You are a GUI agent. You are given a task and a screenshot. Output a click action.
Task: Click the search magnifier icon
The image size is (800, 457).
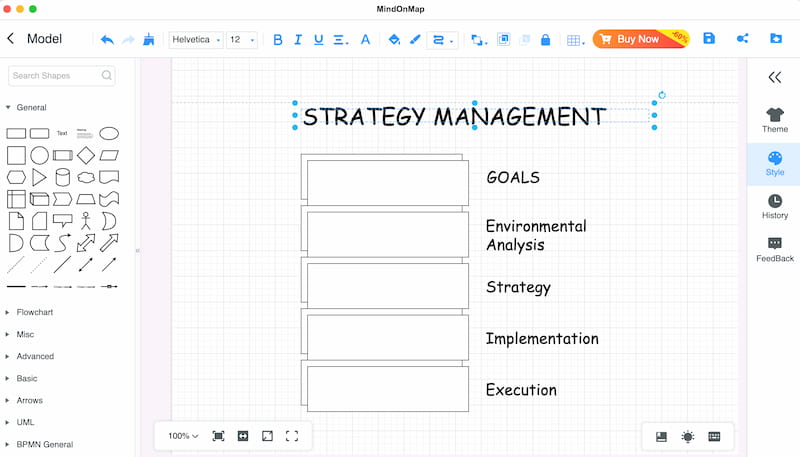pyautogui.click(x=106, y=75)
